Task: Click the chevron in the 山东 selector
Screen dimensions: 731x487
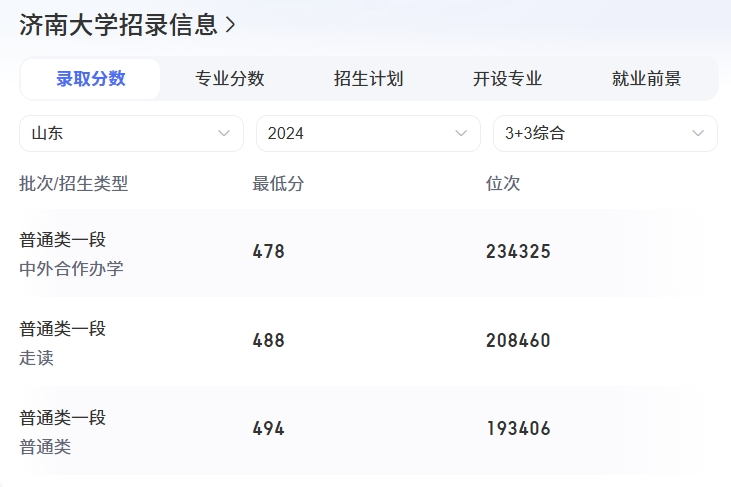Action: (x=224, y=133)
